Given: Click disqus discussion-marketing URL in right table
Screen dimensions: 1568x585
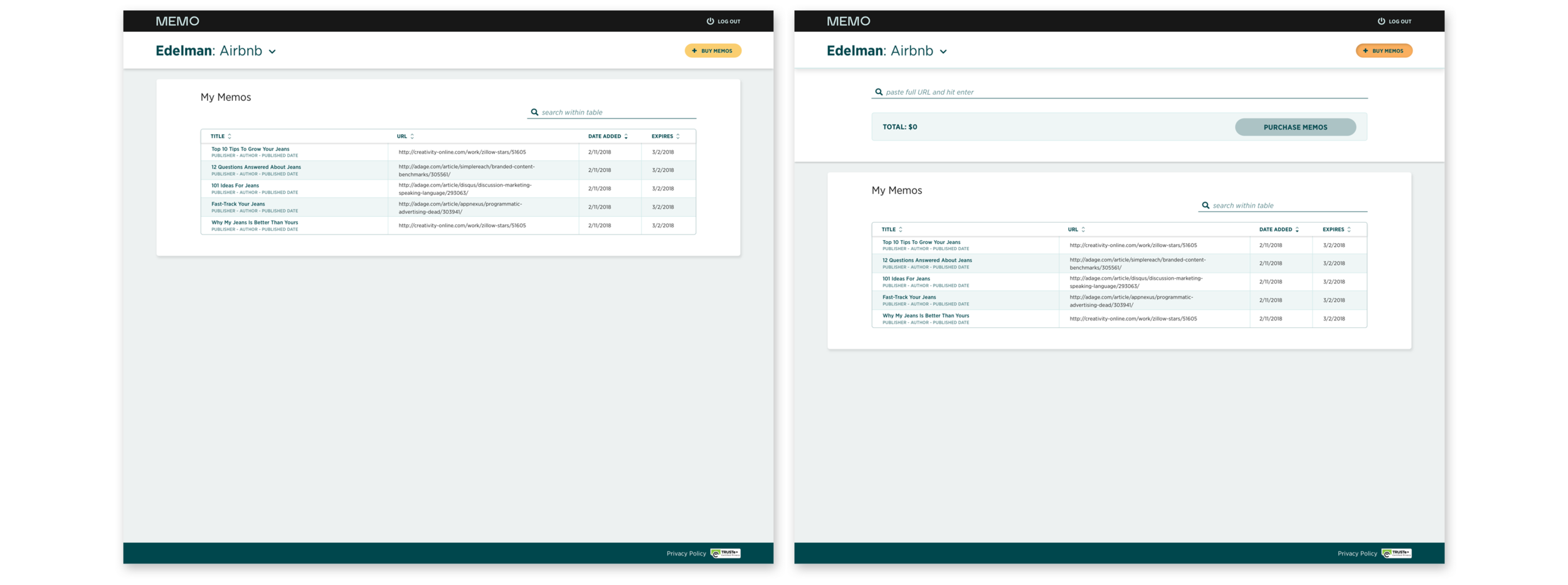Looking at the screenshot, I should (1136, 282).
